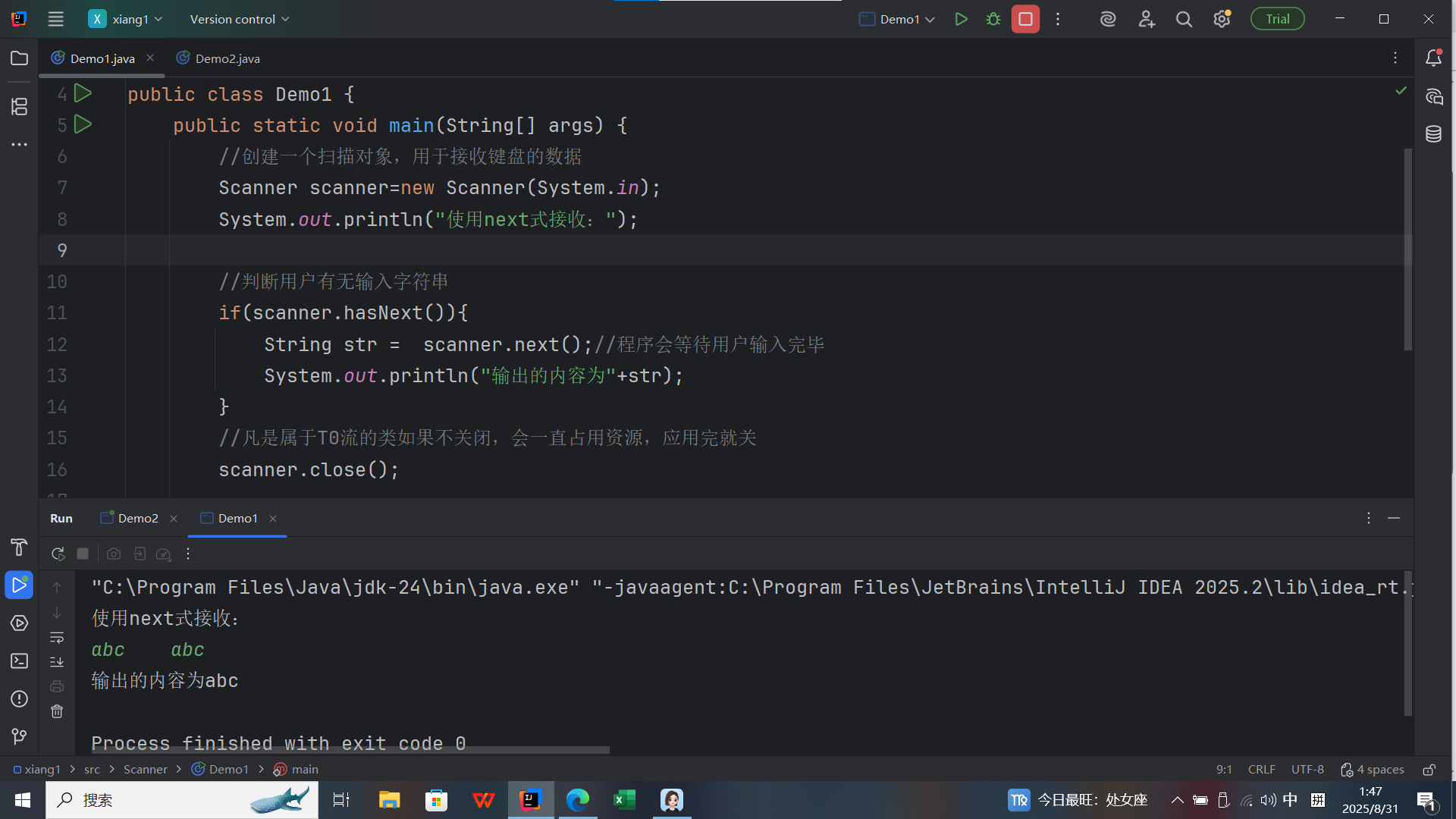
Task: Open the Problems tool window icon
Action: (x=19, y=699)
